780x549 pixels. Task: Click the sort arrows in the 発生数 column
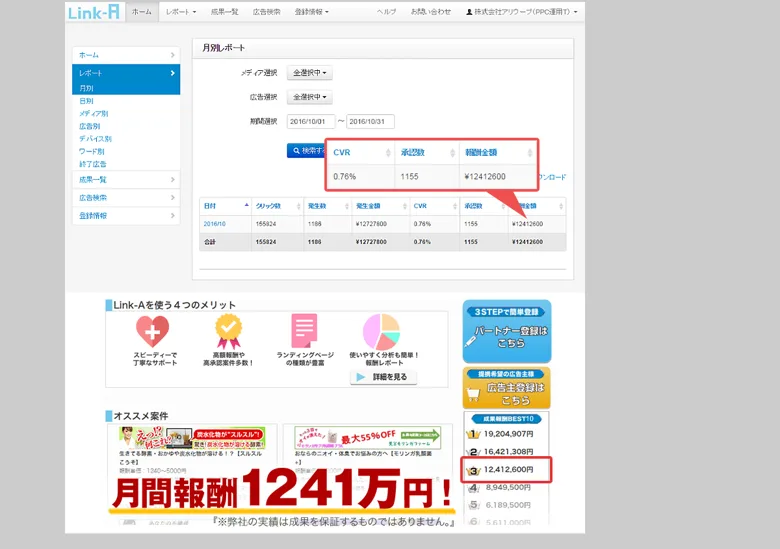point(347,206)
